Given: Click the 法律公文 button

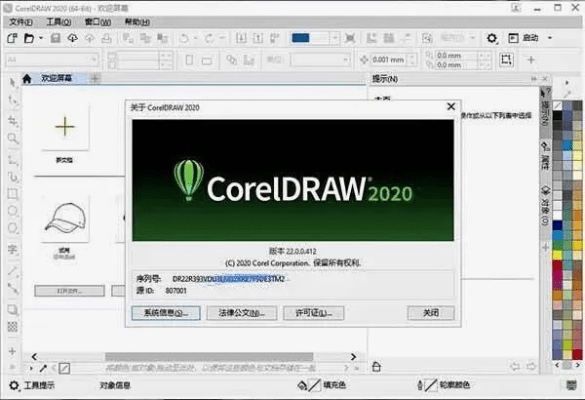Looking at the screenshot, I should [x=242, y=313].
